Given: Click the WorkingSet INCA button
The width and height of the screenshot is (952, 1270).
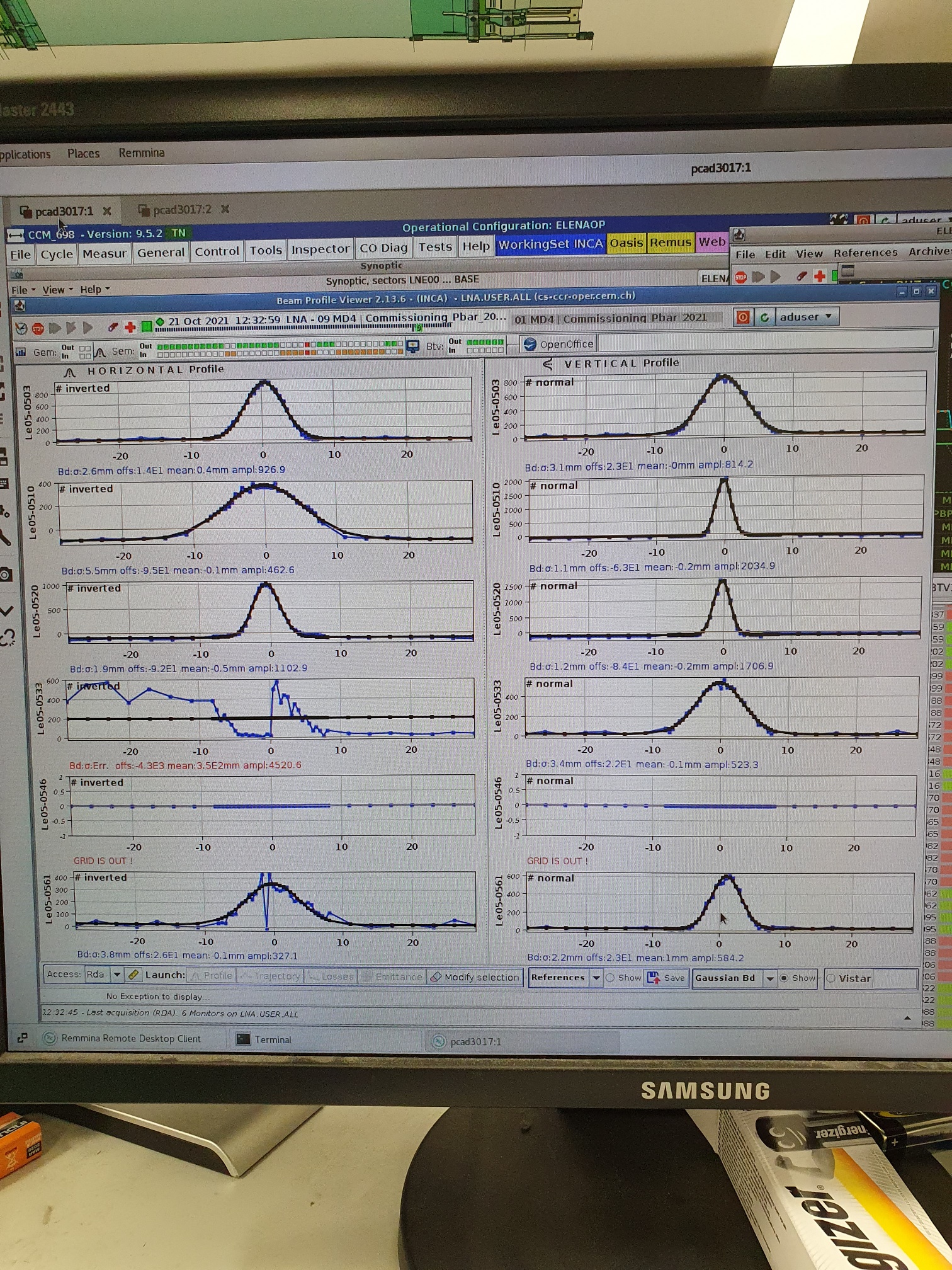Looking at the screenshot, I should point(551,244).
